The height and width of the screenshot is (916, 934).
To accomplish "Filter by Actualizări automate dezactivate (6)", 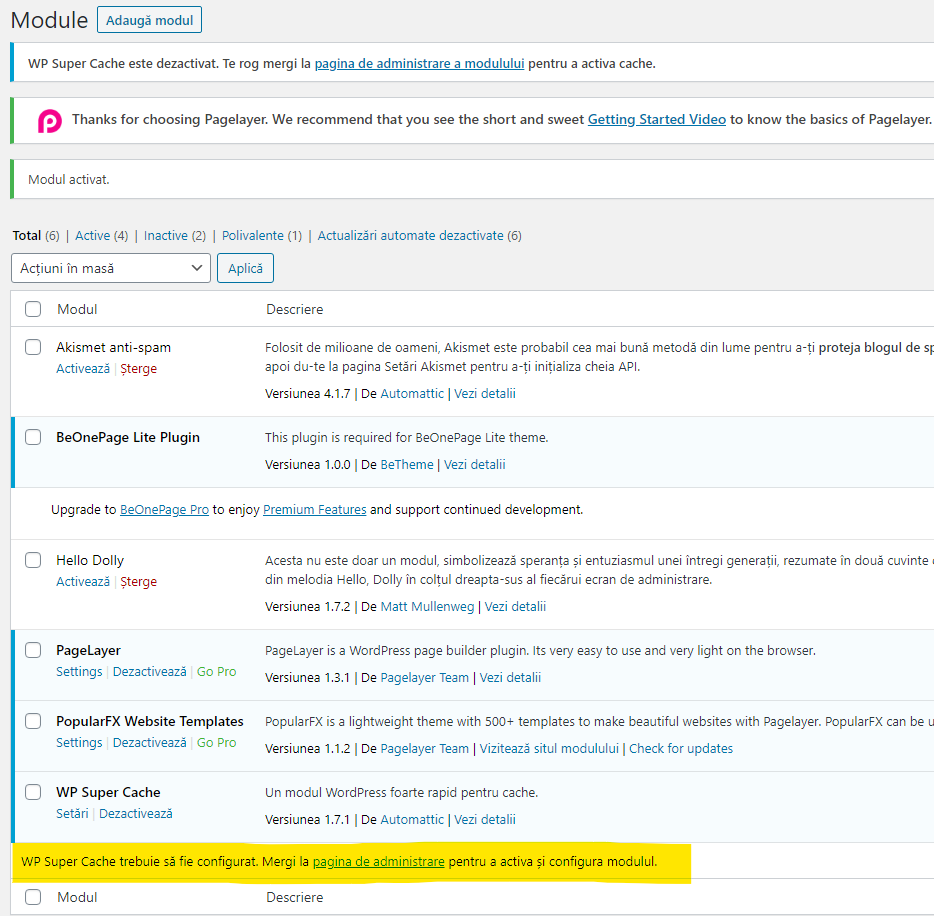I will [419, 236].
